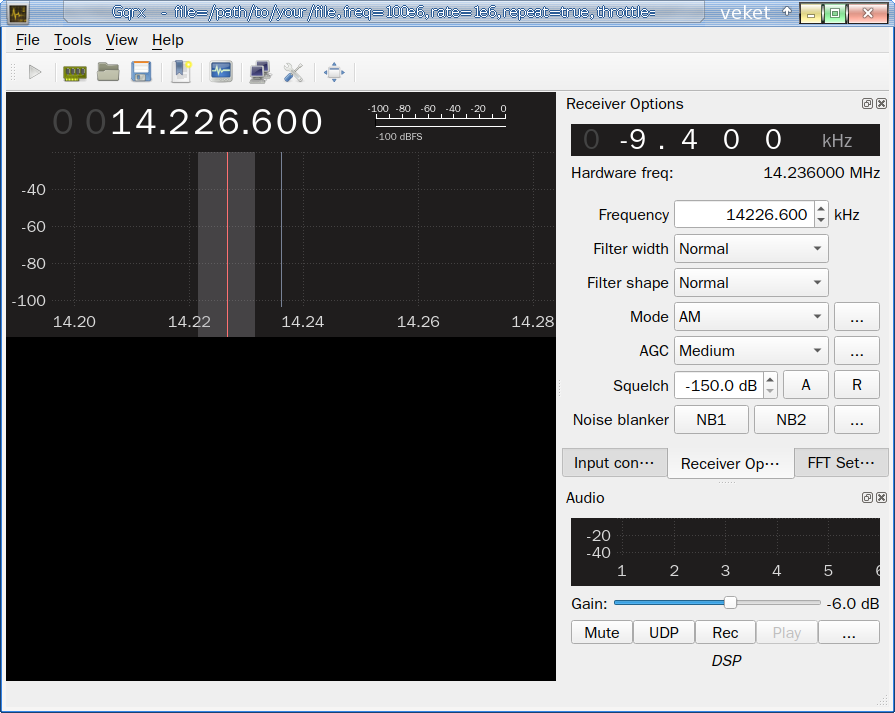Open the I/Q recording monitor icon
The width and height of the screenshot is (895, 713).
point(221,72)
